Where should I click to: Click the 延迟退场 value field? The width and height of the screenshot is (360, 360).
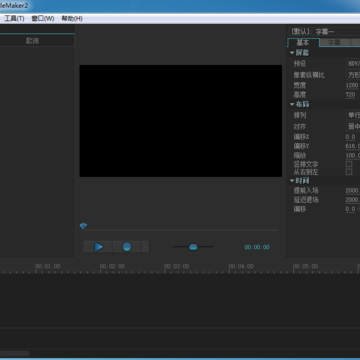(353, 200)
